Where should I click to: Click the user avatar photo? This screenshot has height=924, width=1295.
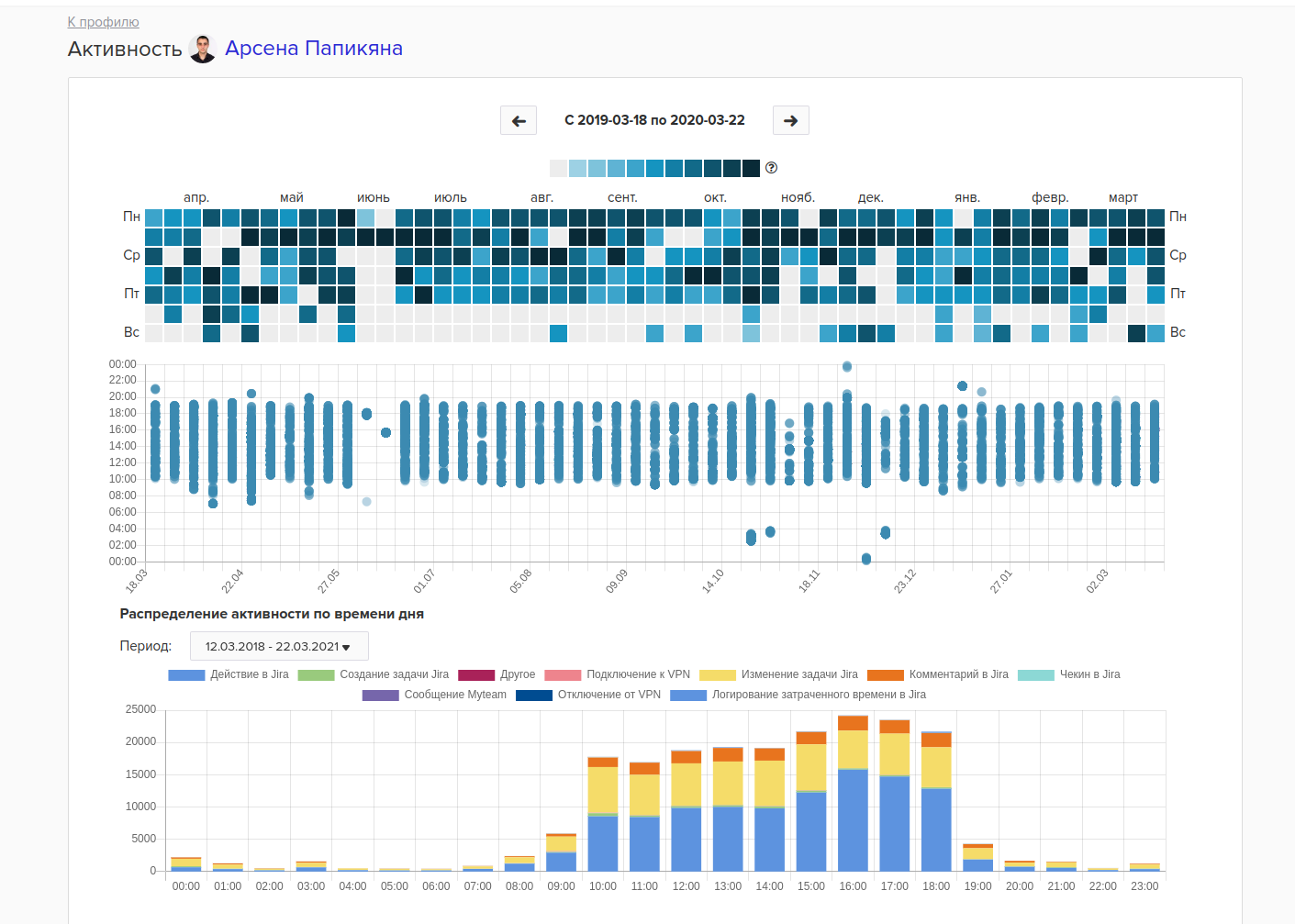202,49
